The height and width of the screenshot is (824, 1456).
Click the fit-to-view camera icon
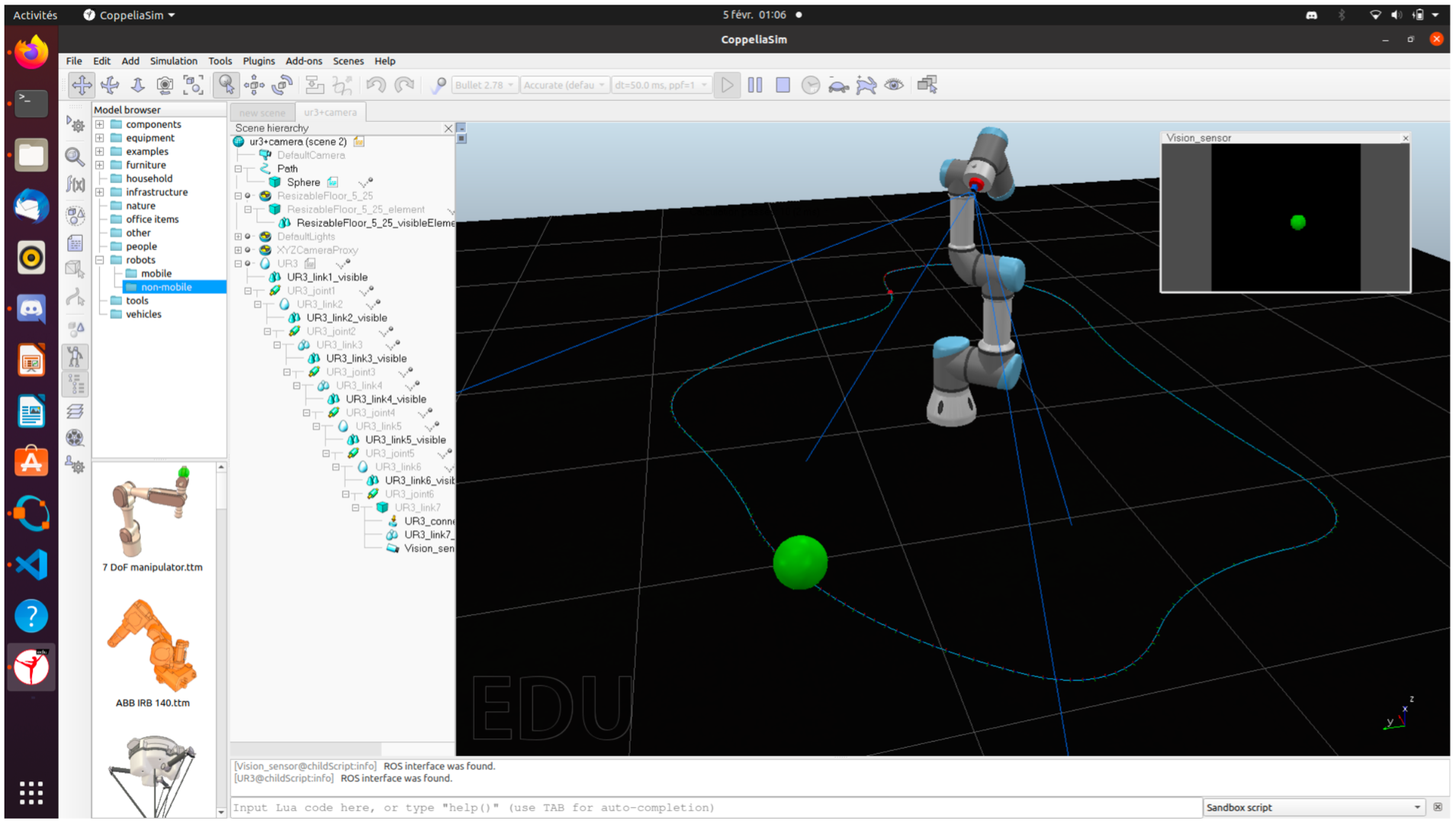tap(194, 85)
